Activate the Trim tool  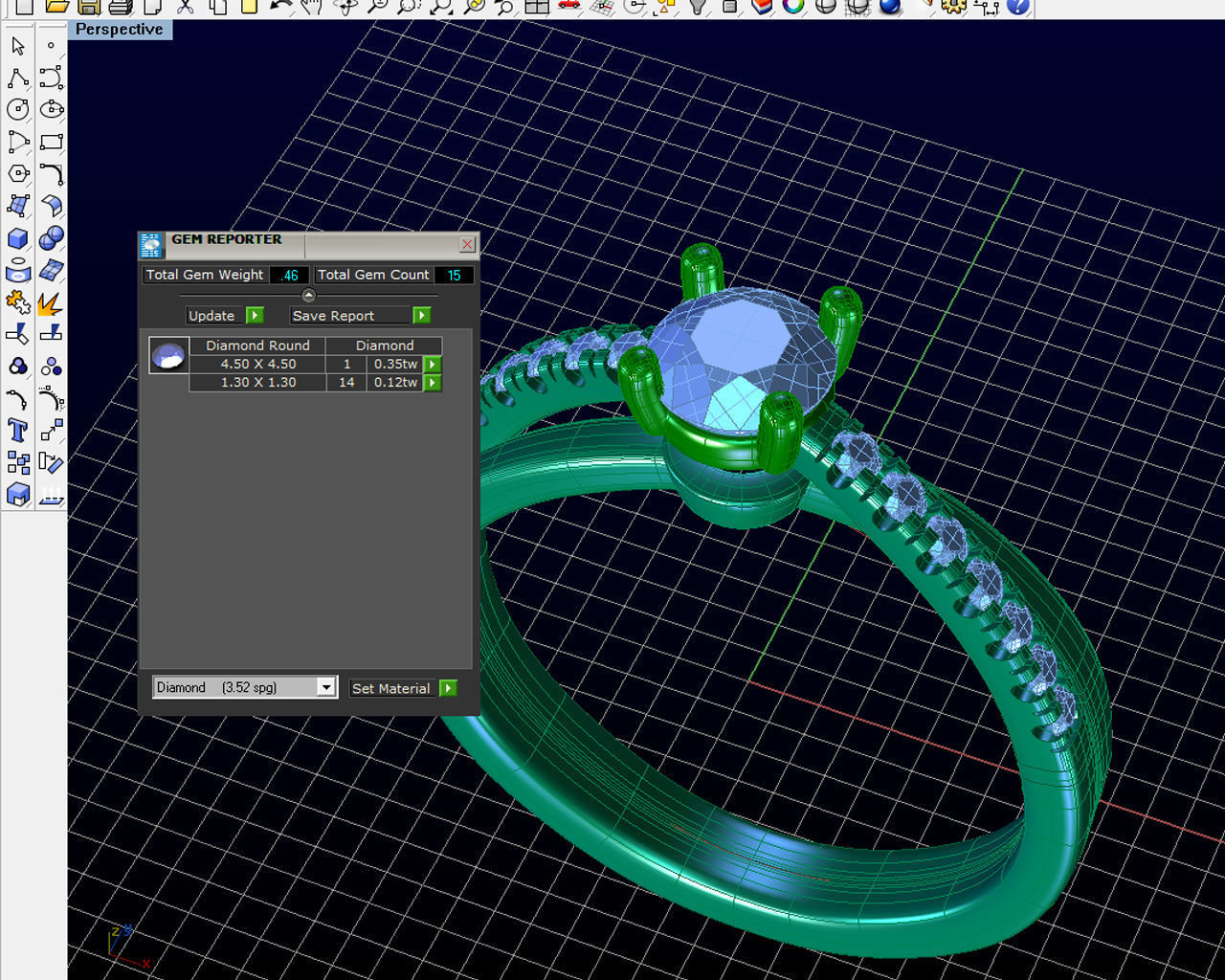point(18,334)
